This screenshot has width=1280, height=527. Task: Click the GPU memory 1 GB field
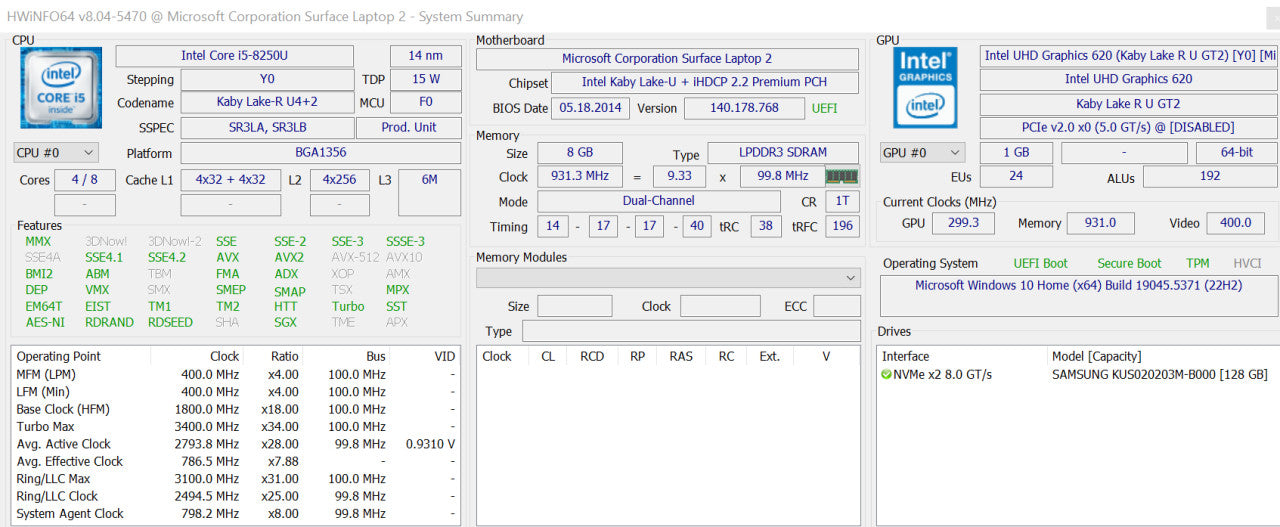(1015, 153)
